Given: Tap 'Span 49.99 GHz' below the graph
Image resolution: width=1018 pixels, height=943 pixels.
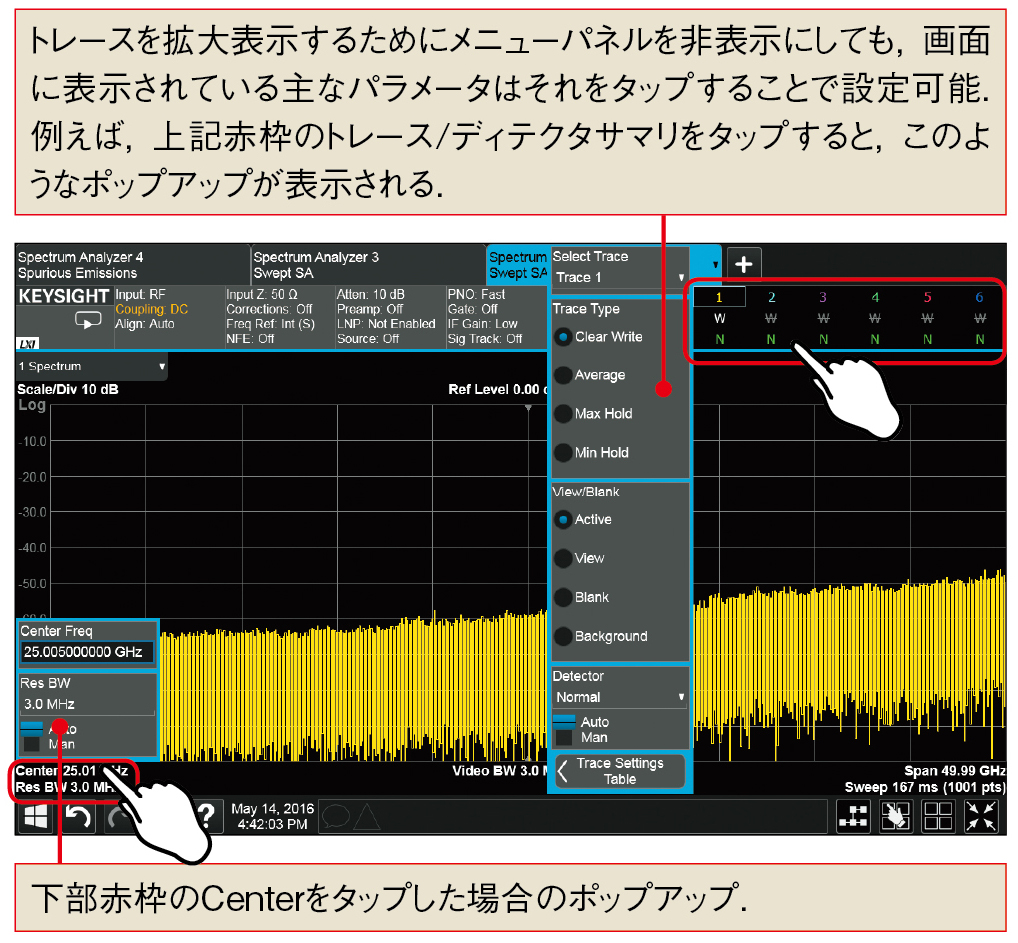Looking at the screenshot, I should click(x=955, y=771).
